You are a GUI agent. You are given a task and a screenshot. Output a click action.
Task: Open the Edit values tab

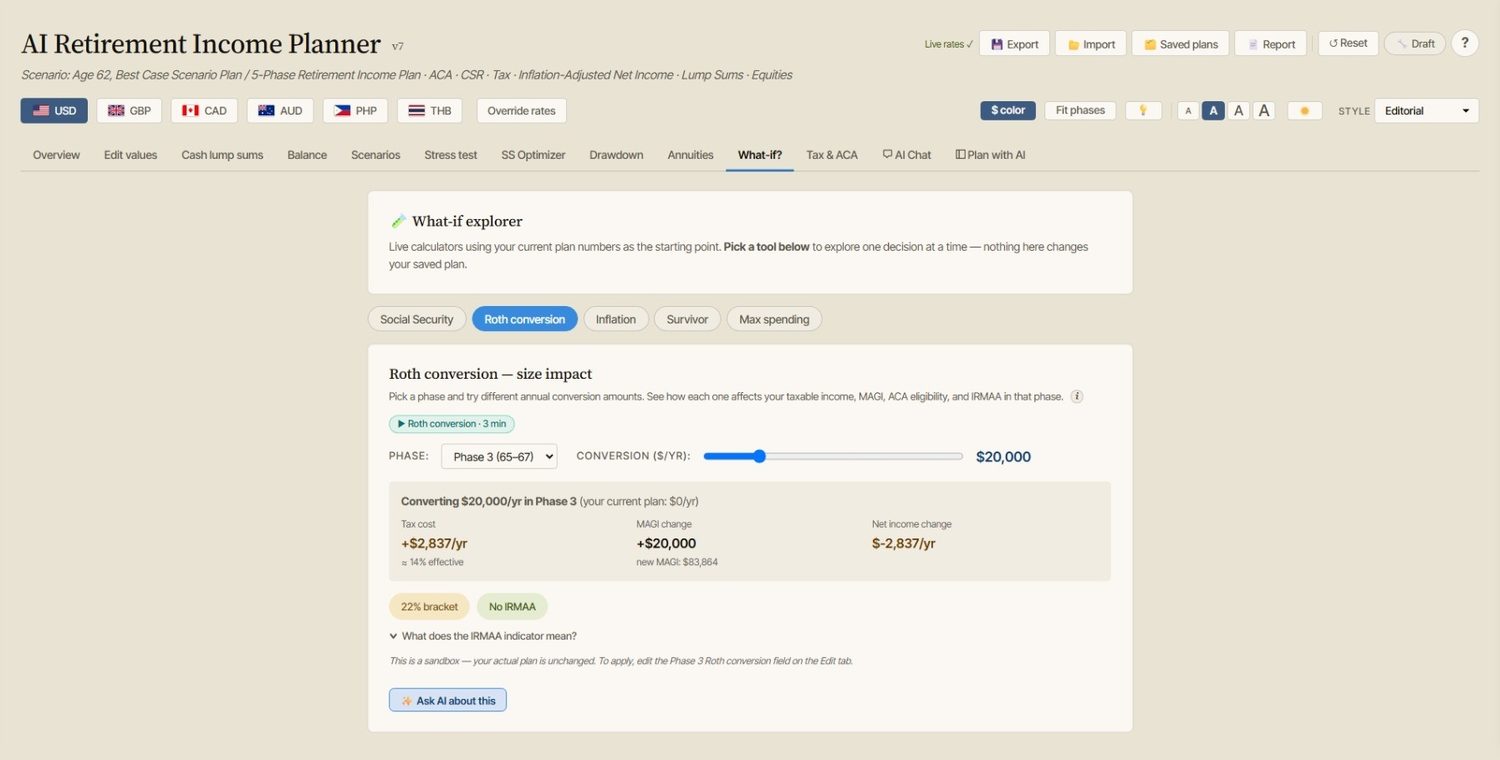point(130,155)
